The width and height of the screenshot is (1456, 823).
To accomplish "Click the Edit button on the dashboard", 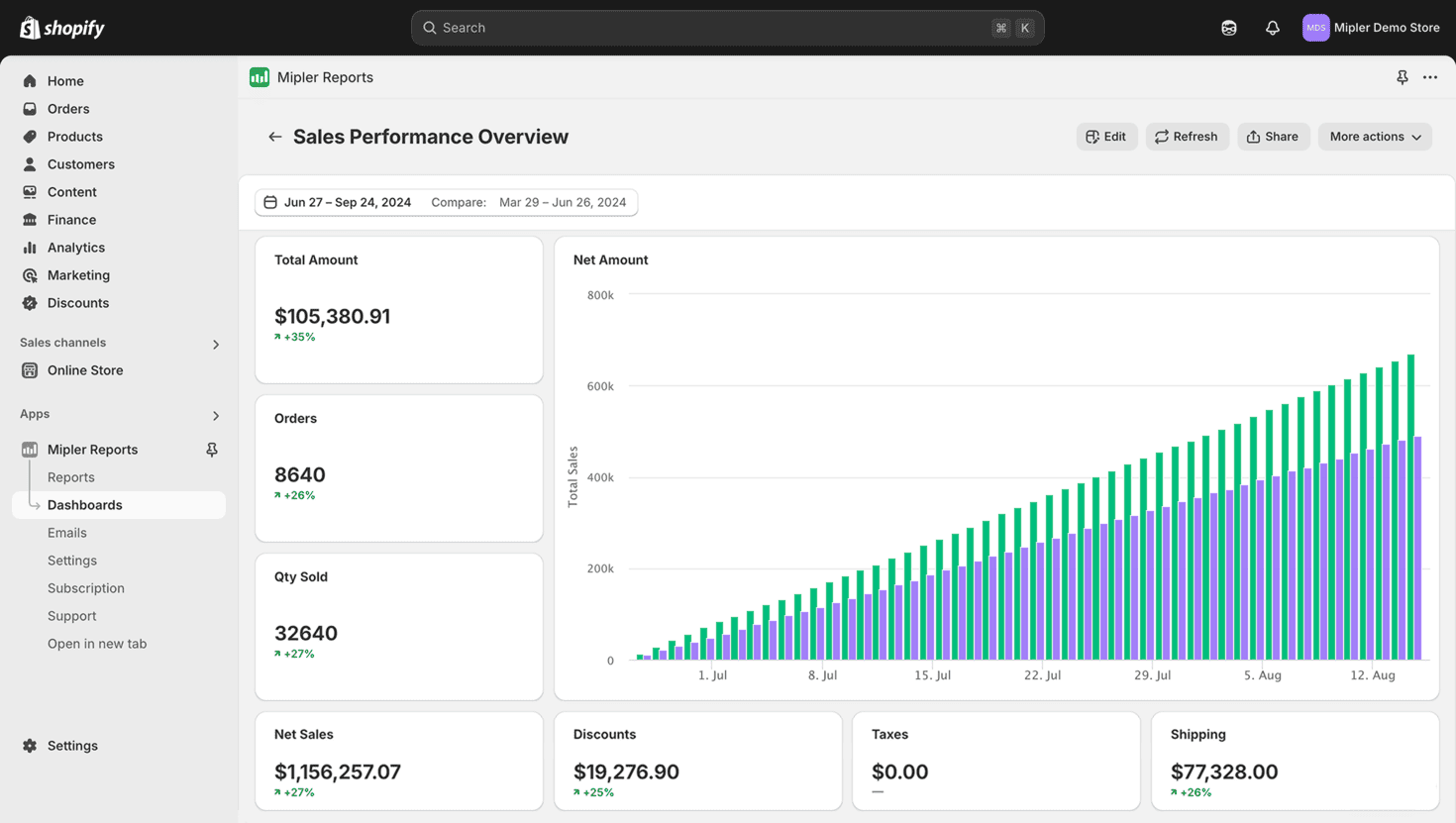I will pos(1106,136).
